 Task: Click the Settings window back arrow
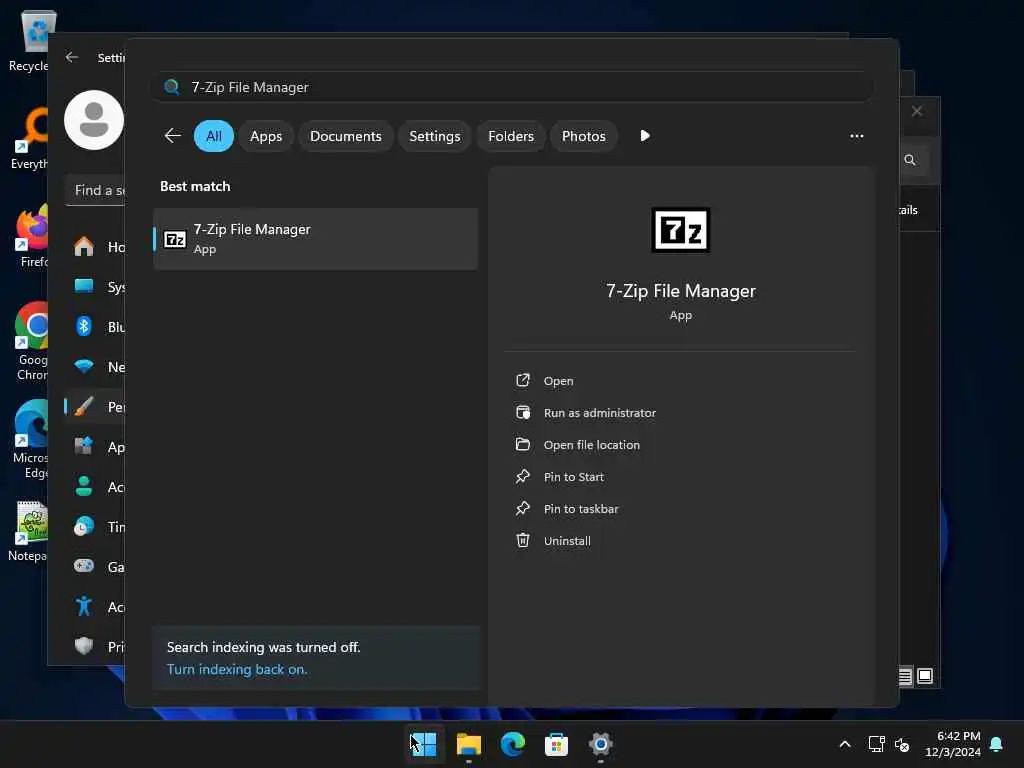[x=72, y=57]
